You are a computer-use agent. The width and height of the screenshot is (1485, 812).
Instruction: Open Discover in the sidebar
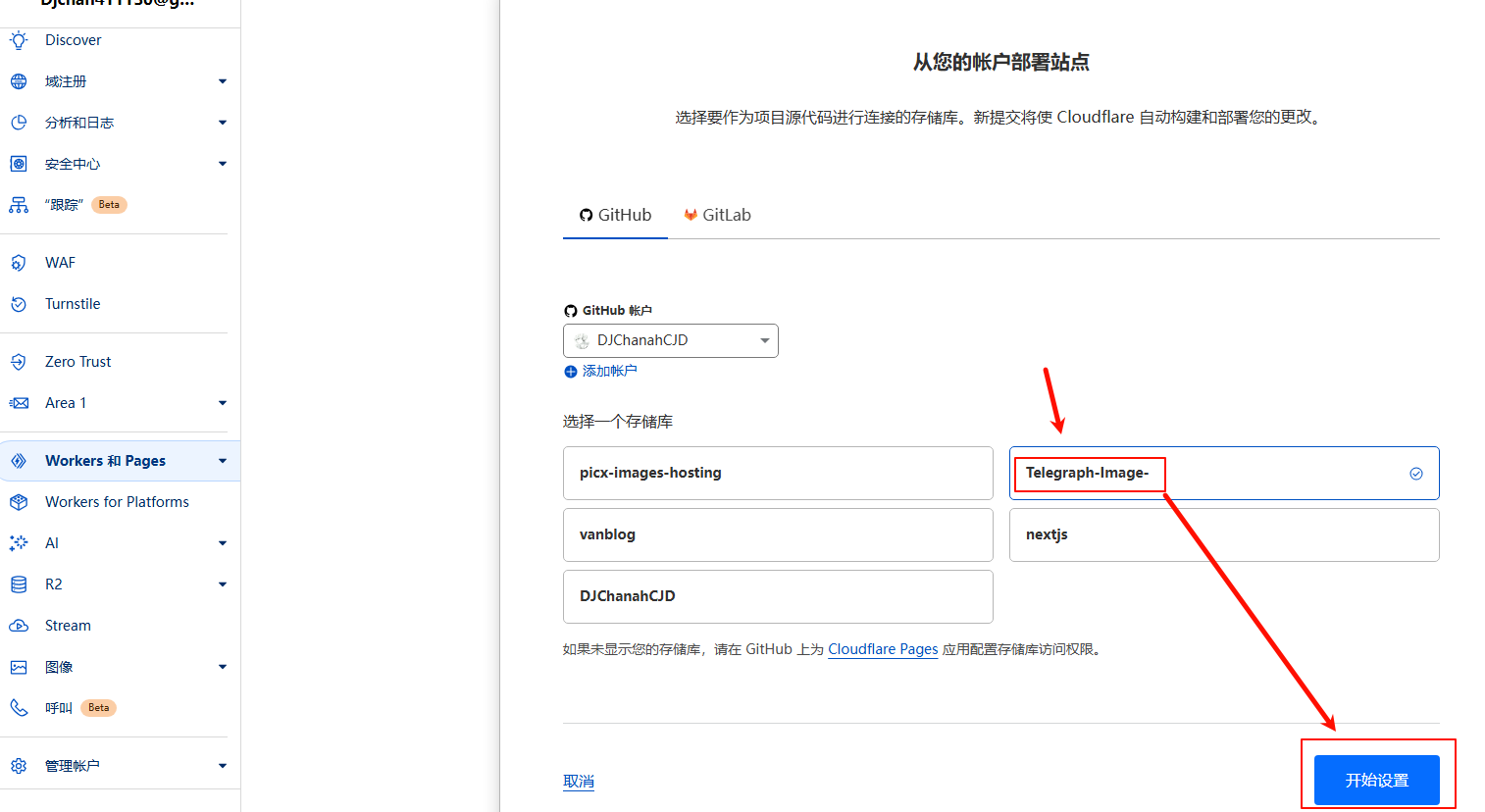tap(74, 40)
